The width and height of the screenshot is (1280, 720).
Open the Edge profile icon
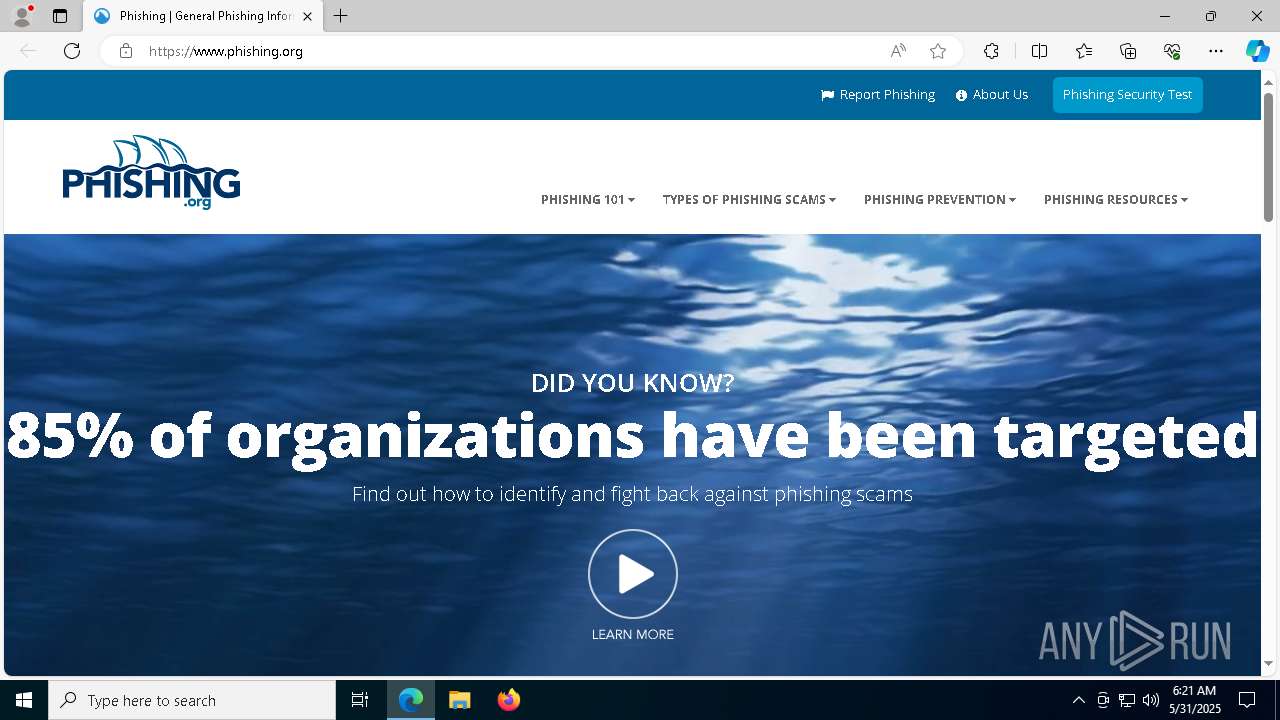(x=22, y=16)
